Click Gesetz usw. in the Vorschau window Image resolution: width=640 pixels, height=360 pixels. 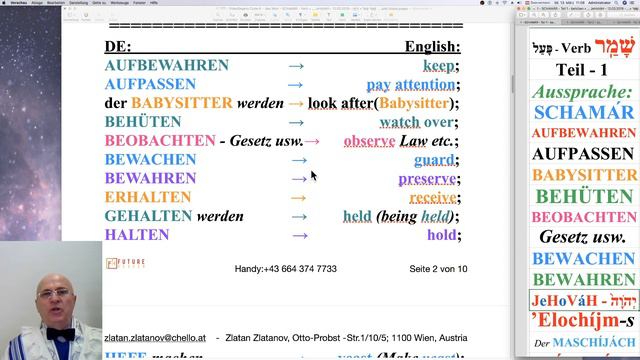(582, 237)
